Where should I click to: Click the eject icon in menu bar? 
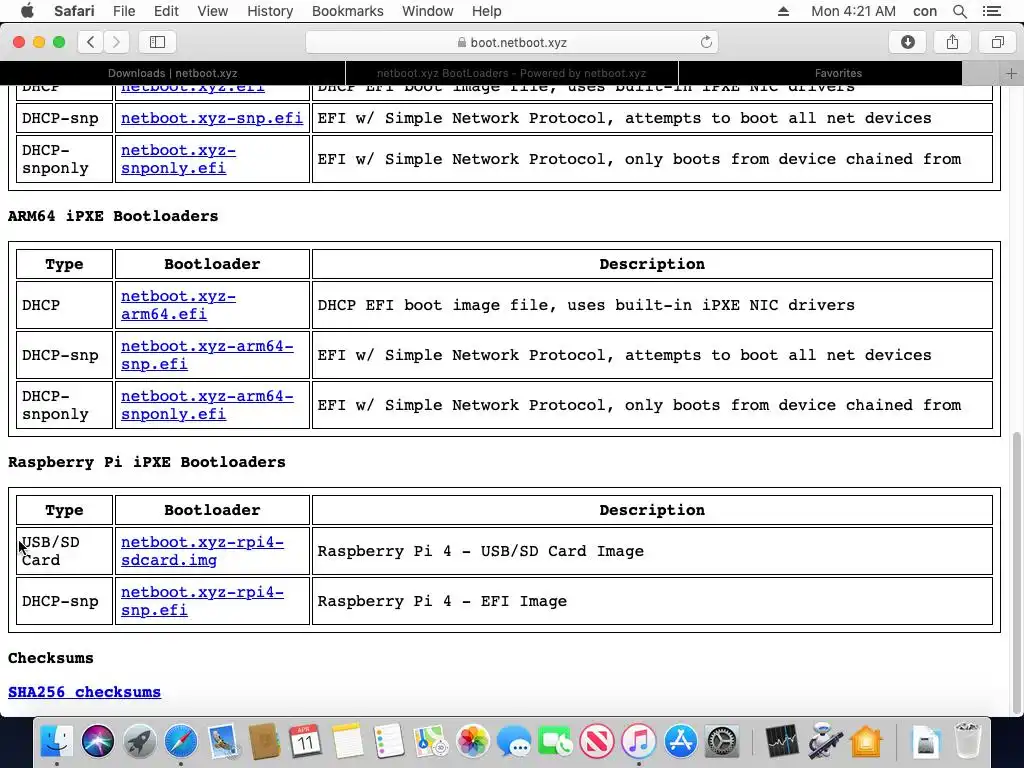coord(784,11)
